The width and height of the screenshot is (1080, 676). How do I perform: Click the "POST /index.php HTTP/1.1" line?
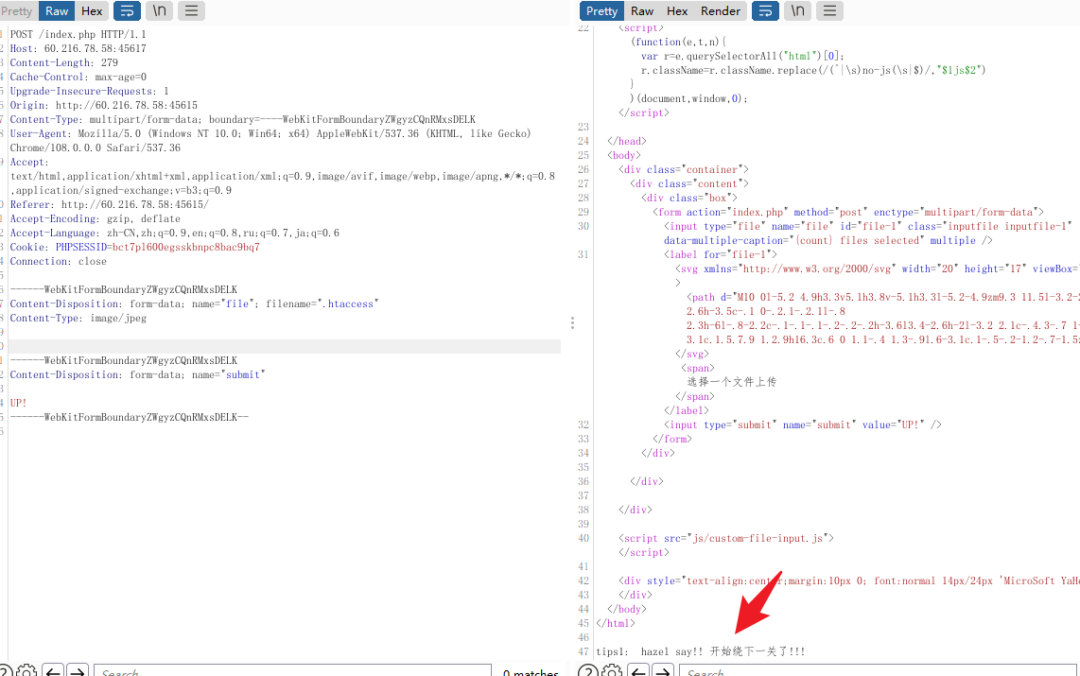pyautogui.click(x=78, y=34)
